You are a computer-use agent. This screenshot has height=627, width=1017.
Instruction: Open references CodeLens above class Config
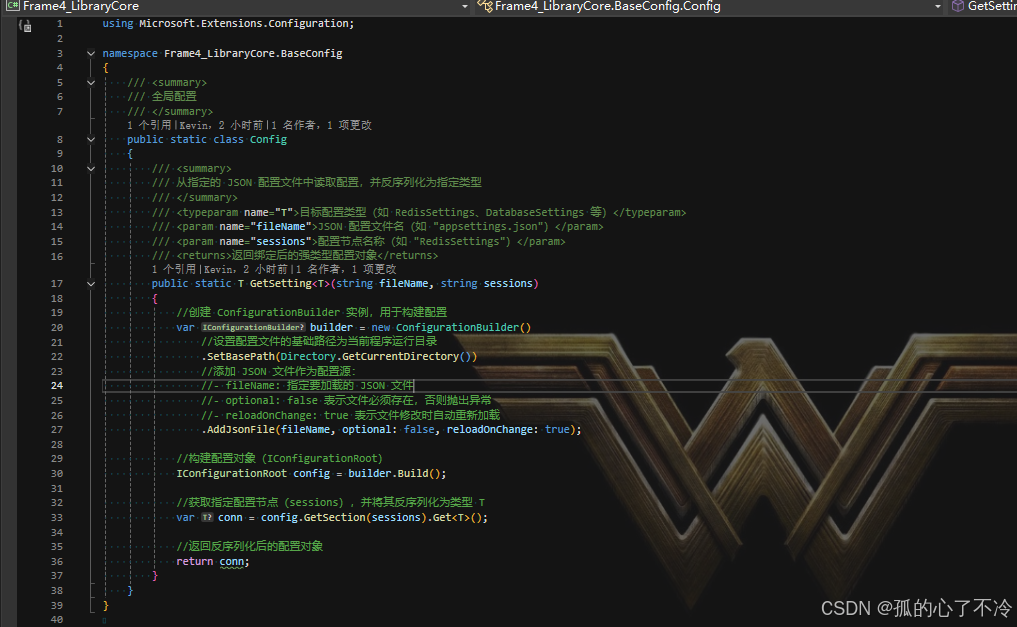point(149,125)
